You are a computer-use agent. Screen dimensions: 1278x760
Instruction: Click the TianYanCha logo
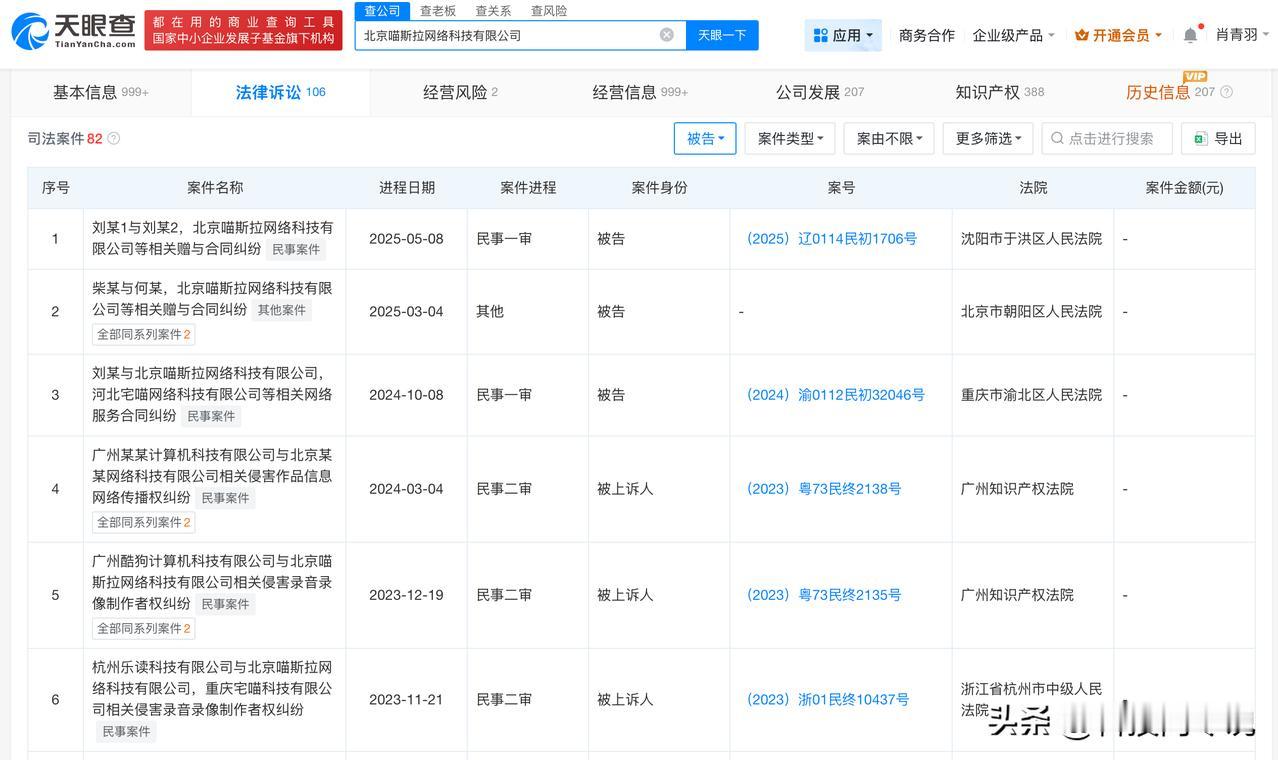pos(74,31)
